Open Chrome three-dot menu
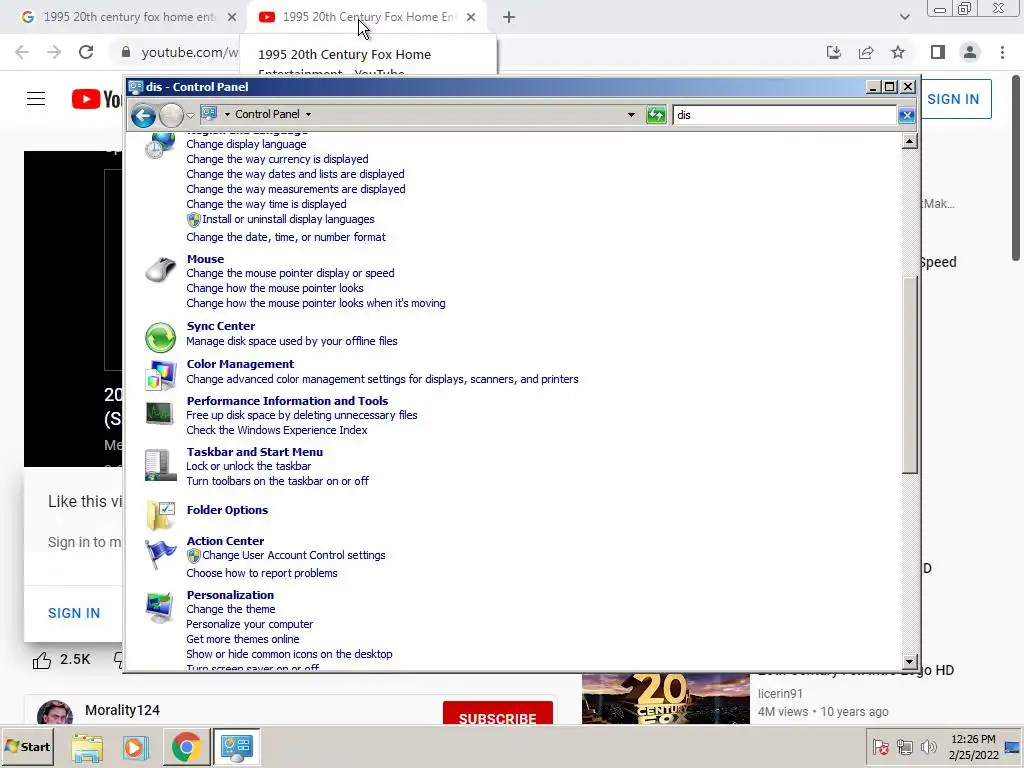 [1002, 52]
